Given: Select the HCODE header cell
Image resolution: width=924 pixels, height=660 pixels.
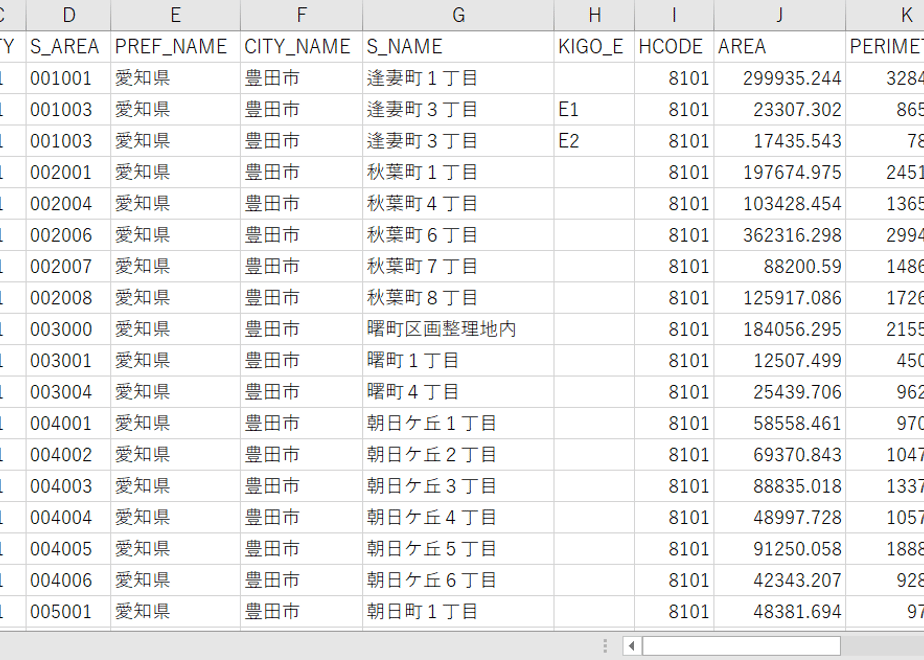Looking at the screenshot, I should pos(674,47).
